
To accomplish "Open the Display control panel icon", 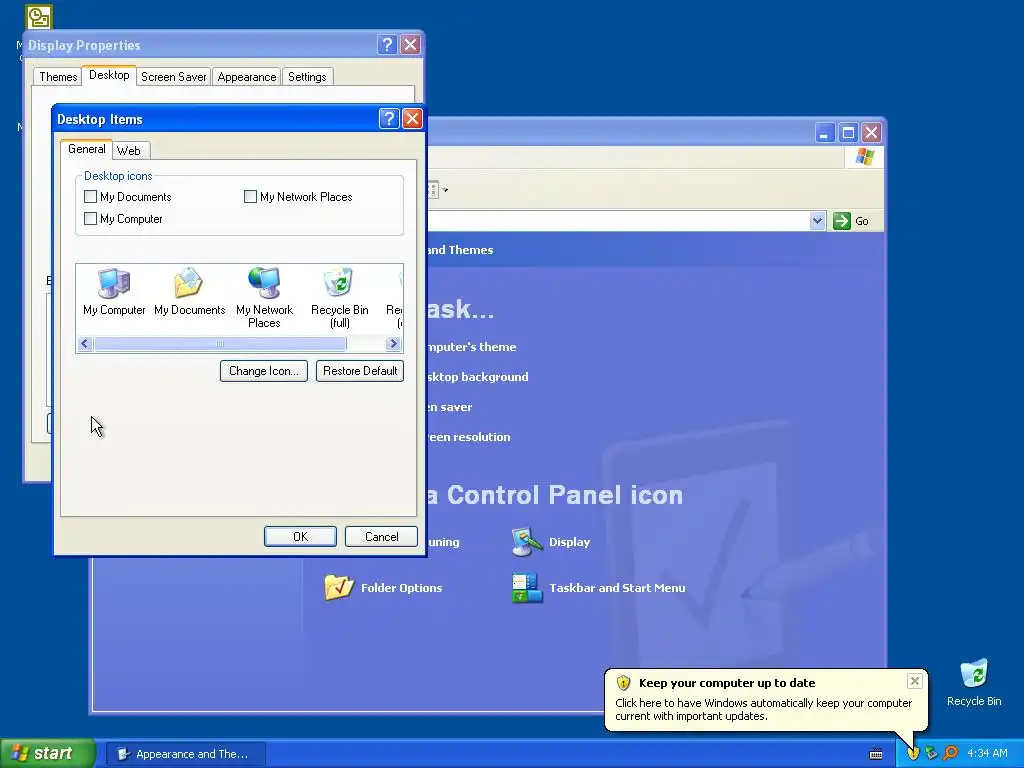I will [x=551, y=542].
